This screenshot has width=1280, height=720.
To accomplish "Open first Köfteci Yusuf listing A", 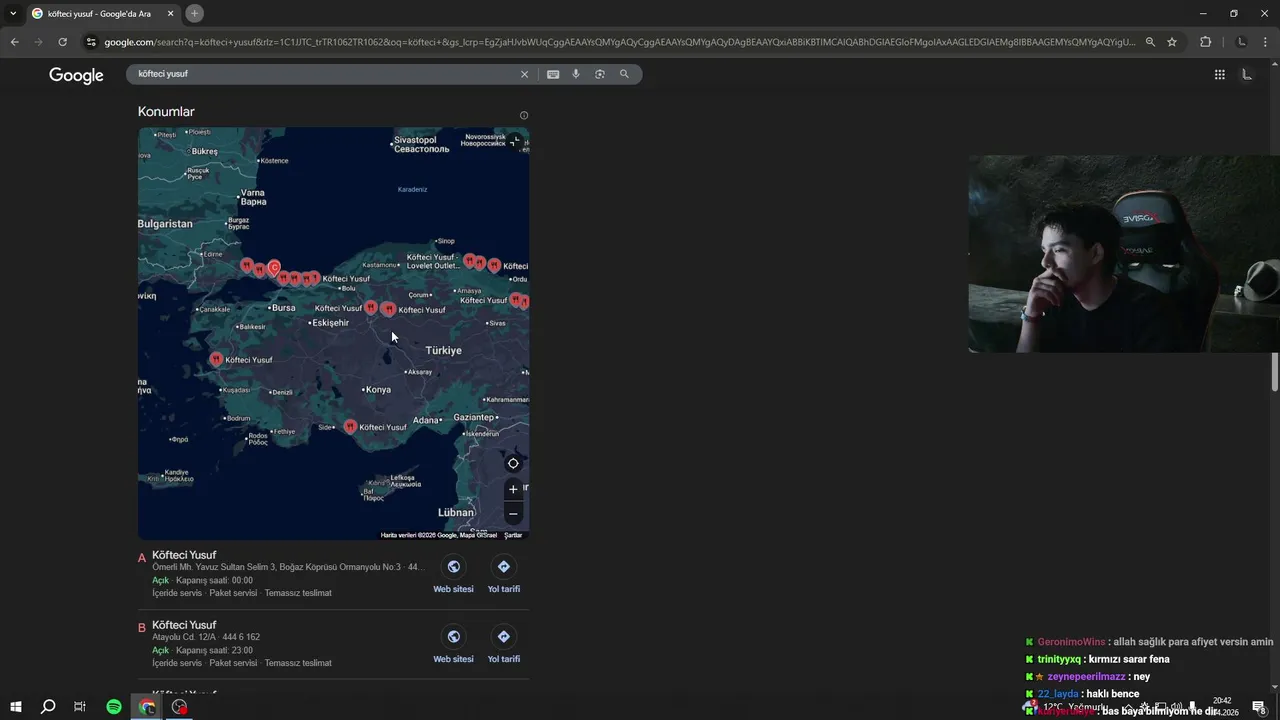I will click(184, 555).
